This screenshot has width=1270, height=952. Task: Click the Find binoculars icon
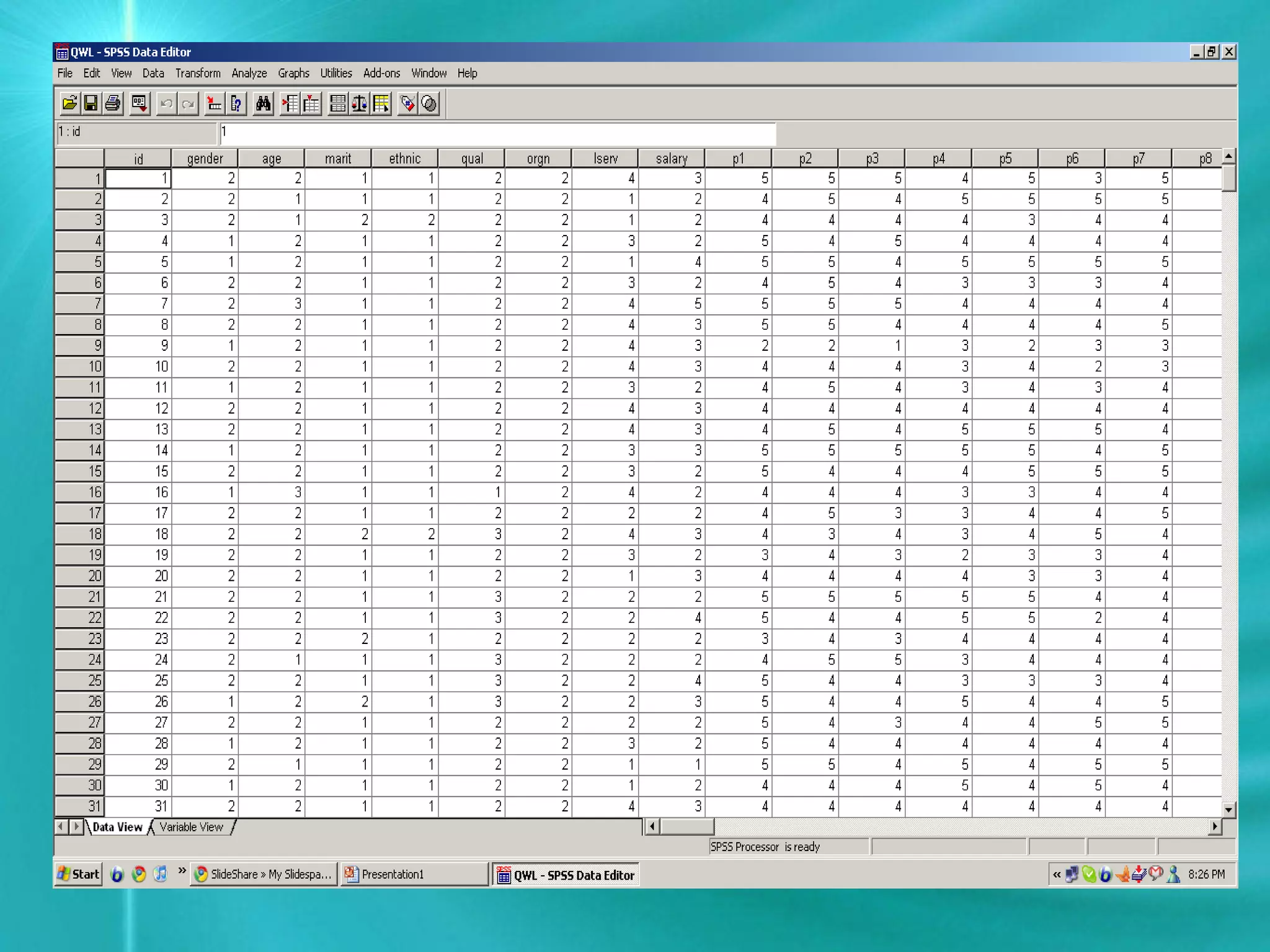click(264, 104)
